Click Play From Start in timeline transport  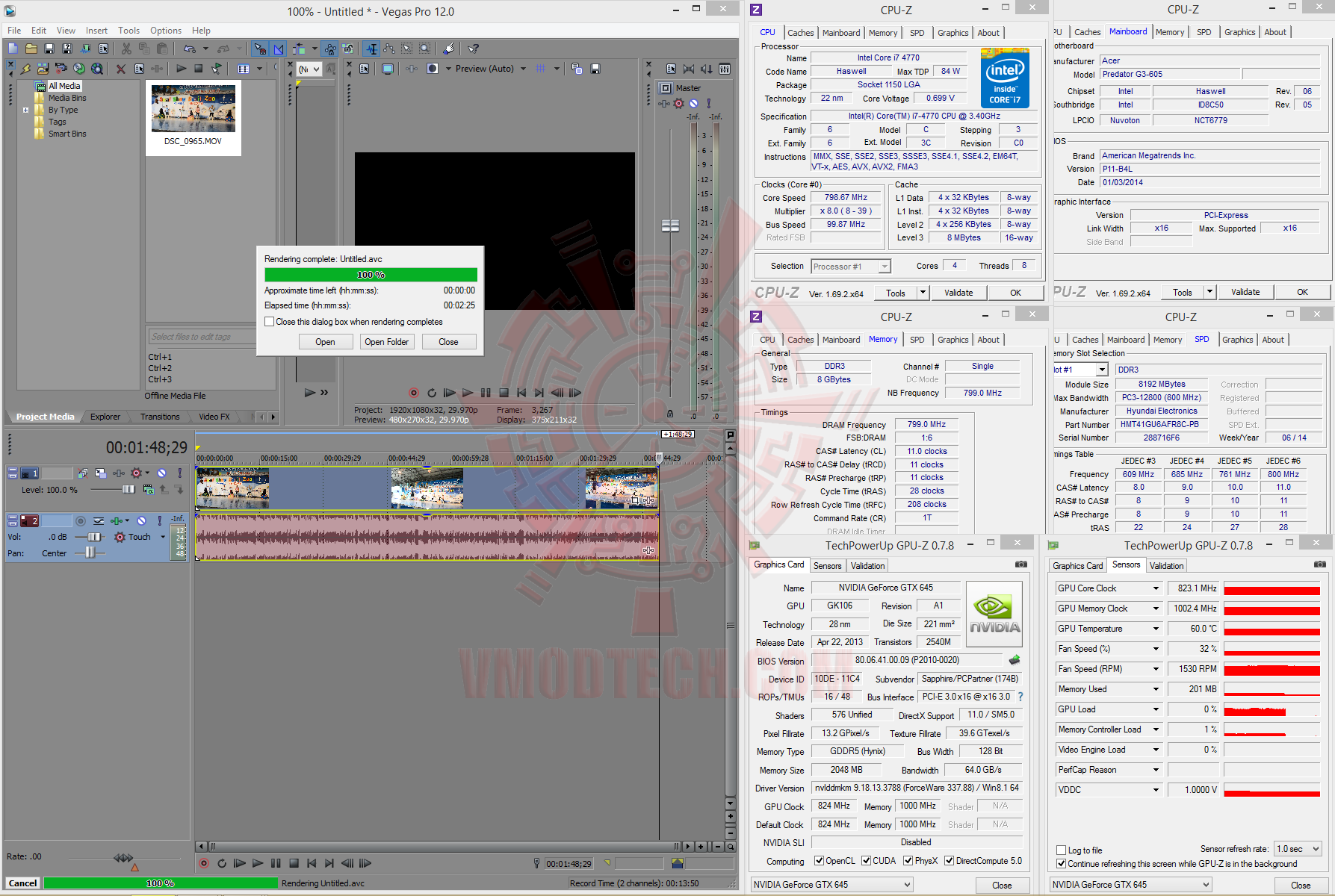point(240,863)
